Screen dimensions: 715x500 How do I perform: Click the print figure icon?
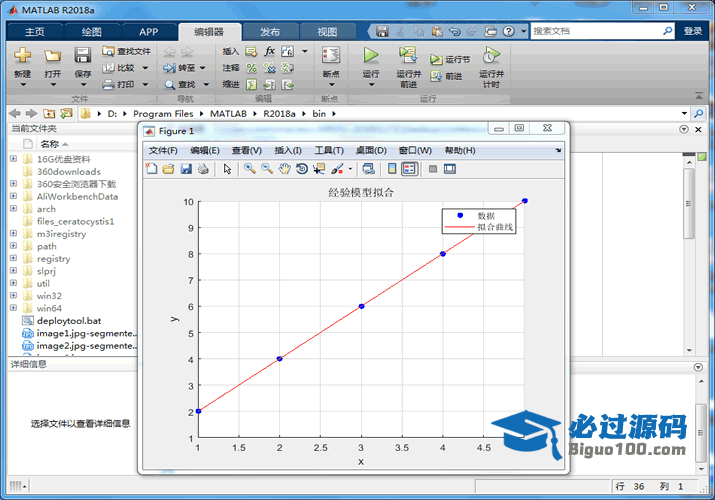(203, 169)
